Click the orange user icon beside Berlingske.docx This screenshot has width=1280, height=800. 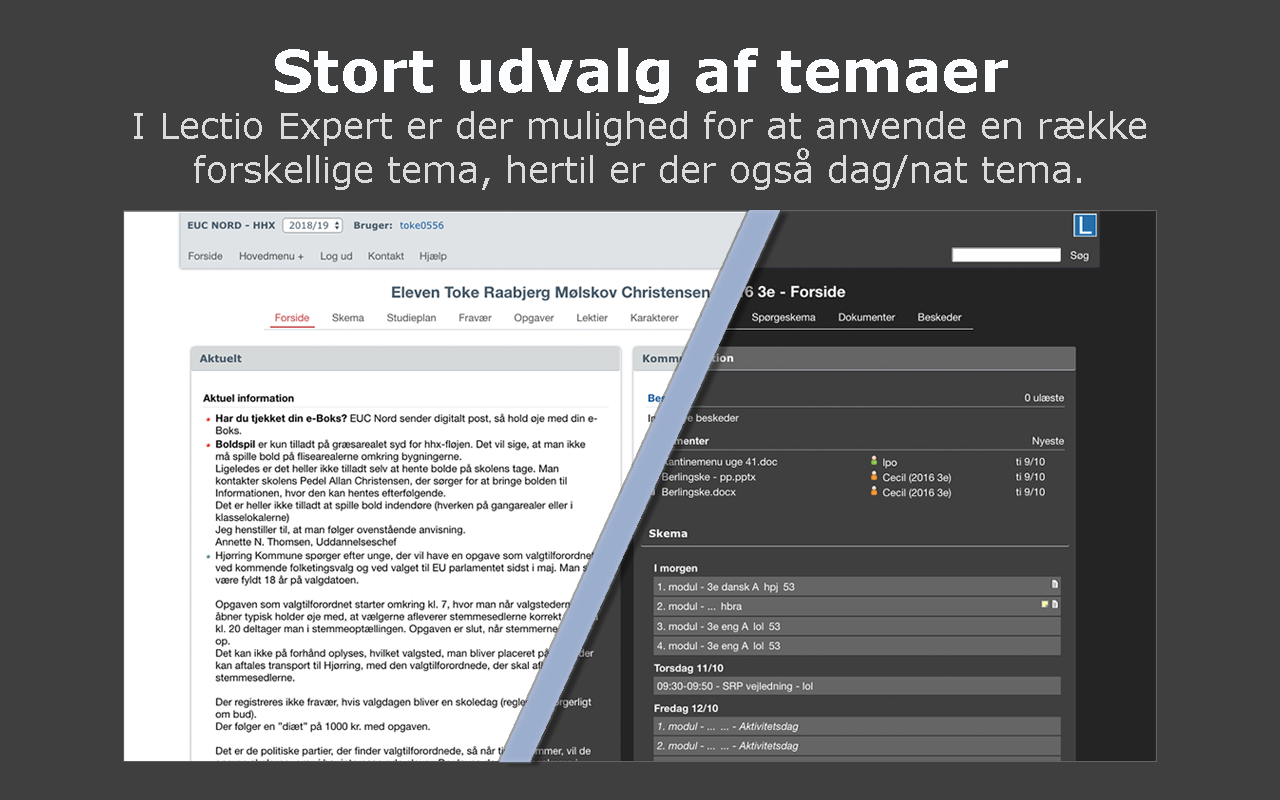(873, 492)
